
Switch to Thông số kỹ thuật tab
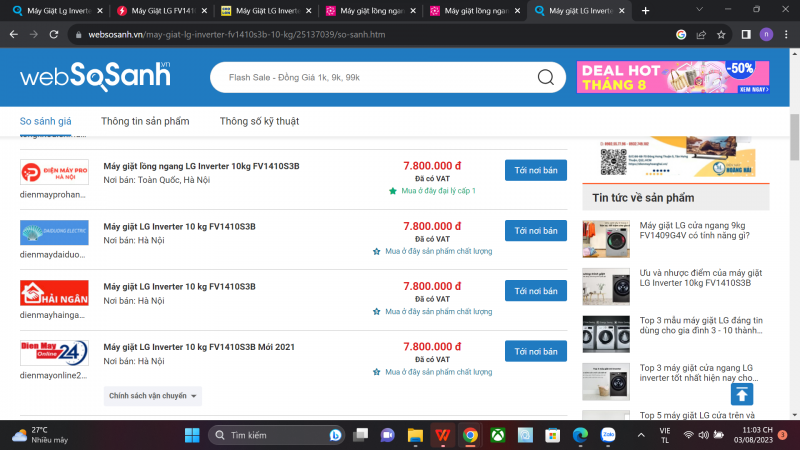pos(259,121)
